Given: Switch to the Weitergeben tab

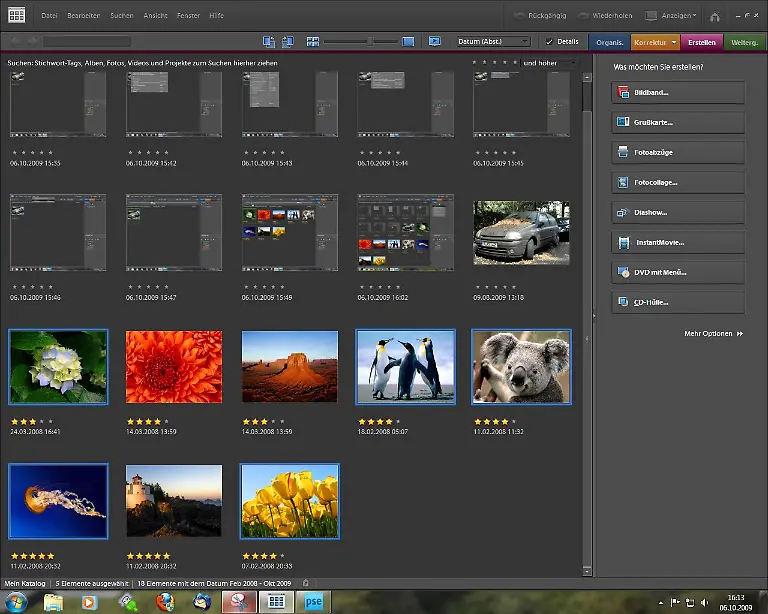Looking at the screenshot, I should point(744,42).
